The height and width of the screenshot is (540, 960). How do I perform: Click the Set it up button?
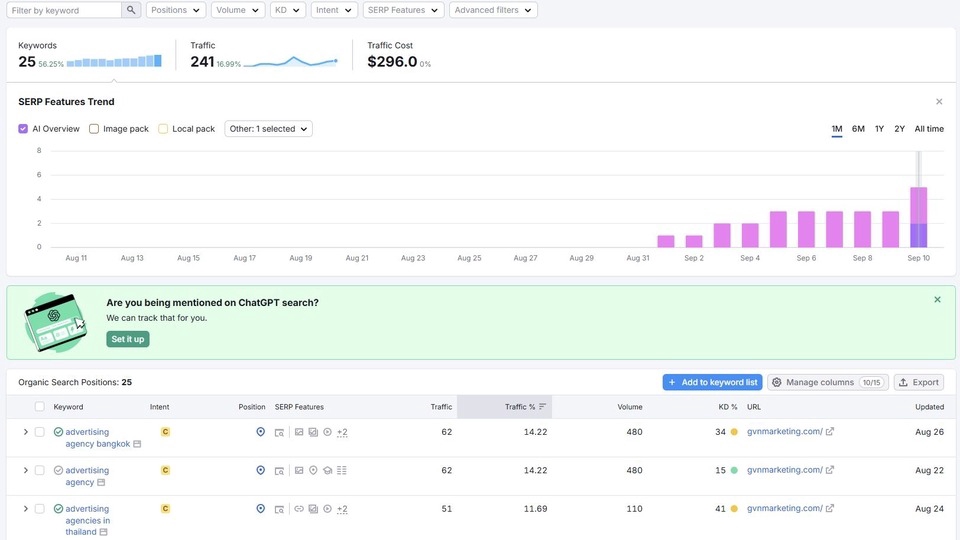coord(127,339)
